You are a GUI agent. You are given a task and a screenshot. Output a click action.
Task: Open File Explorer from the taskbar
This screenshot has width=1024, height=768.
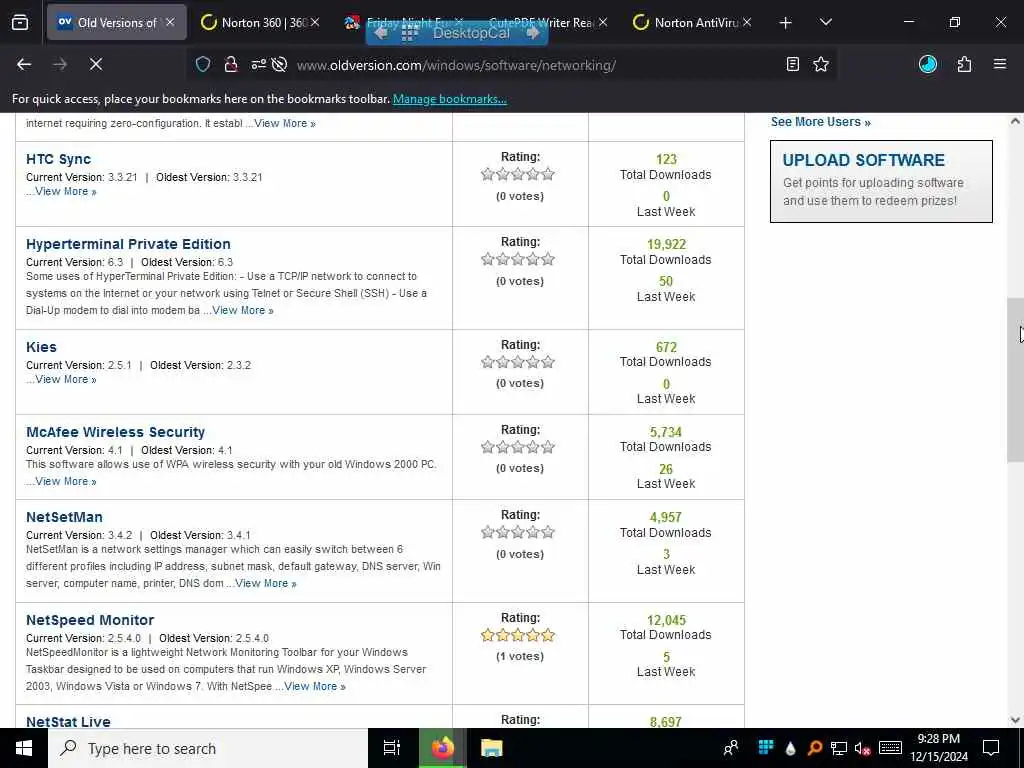point(491,748)
